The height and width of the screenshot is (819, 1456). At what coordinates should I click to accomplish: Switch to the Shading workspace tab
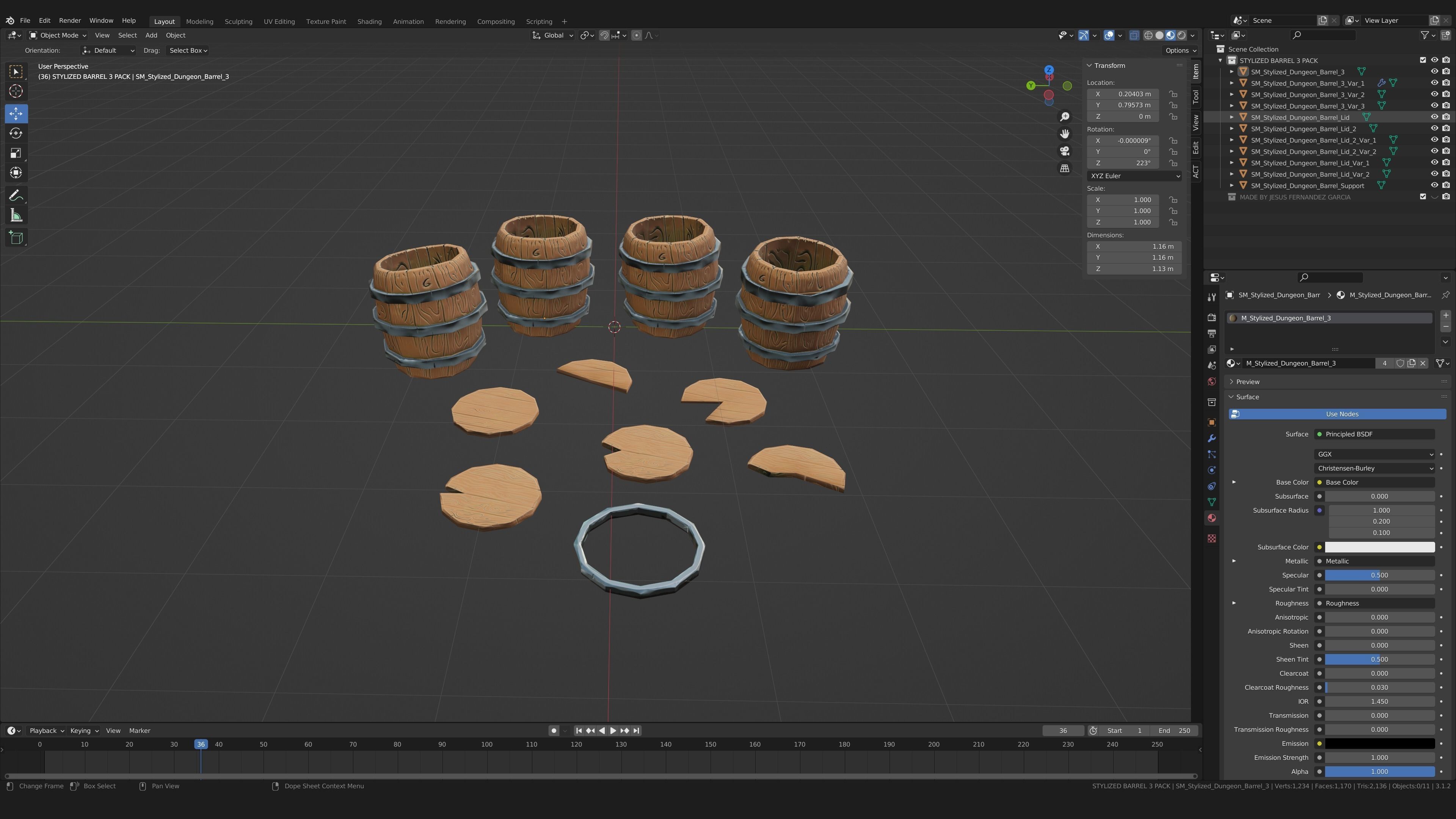pyautogui.click(x=369, y=22)
